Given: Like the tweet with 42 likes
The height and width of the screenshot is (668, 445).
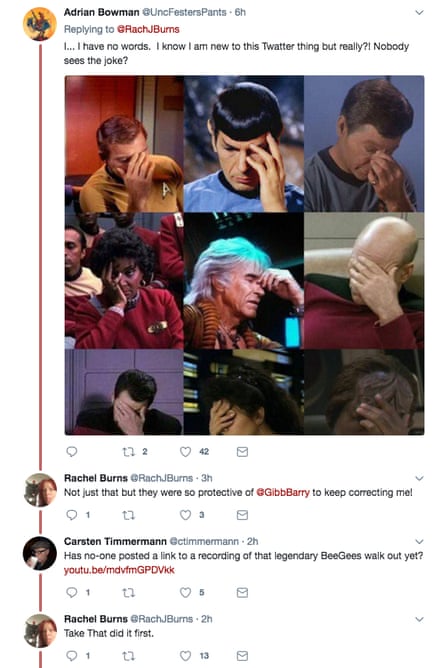Looking at the screenshot, I should coord(185,452).
